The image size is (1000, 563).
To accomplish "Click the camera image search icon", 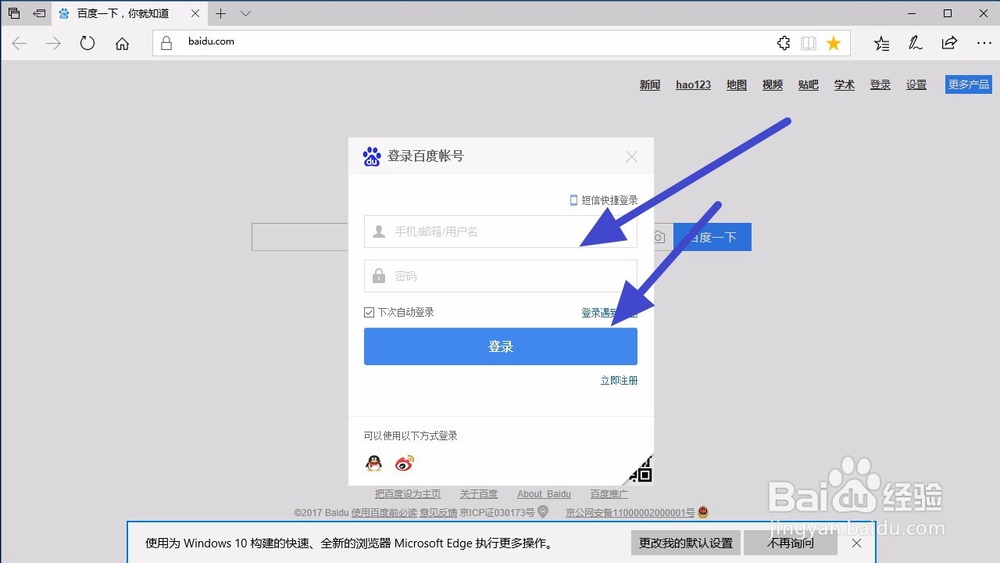I will click(x=659, y=237).
